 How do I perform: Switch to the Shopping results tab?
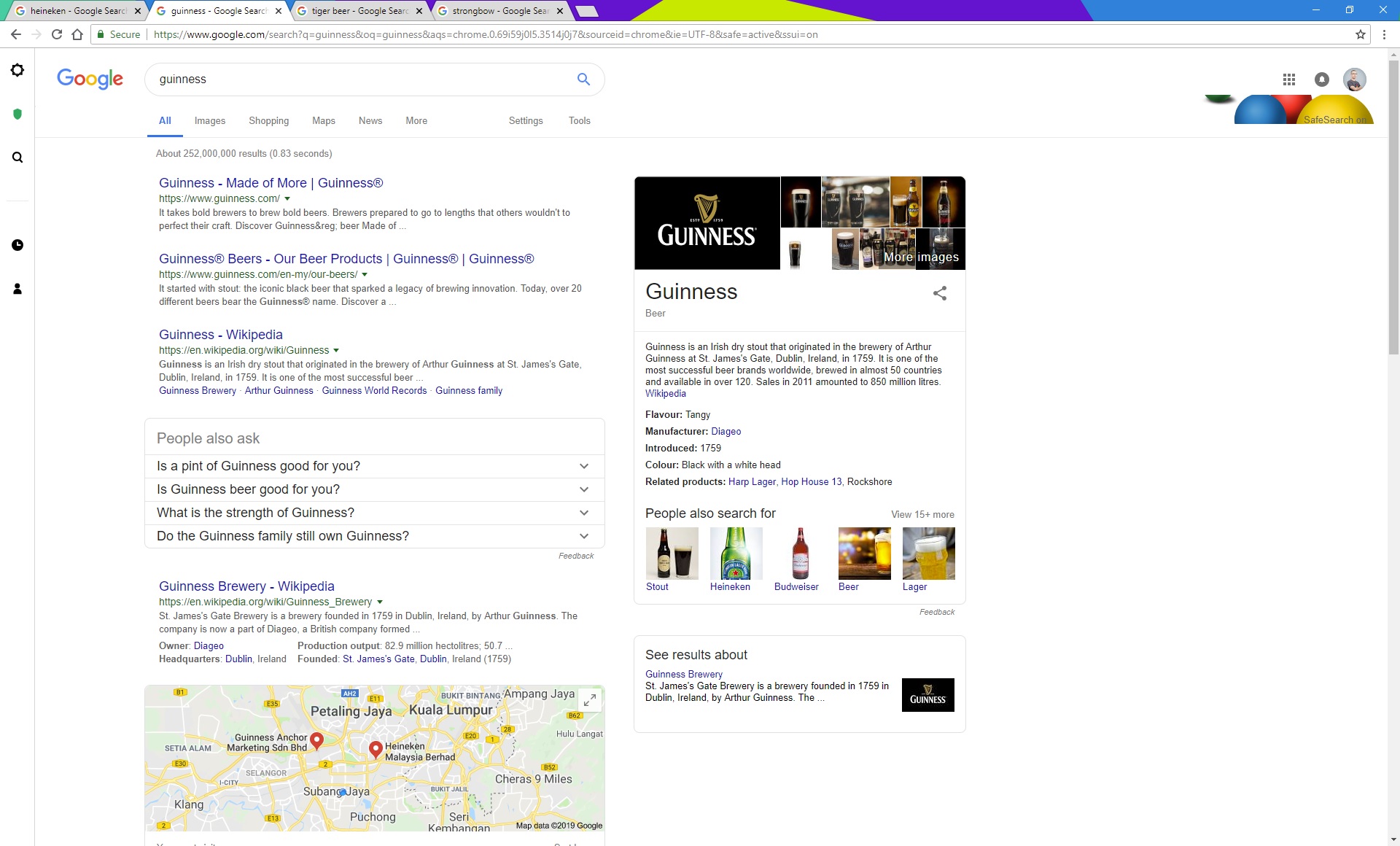pyautogui.click(x=269, y=120)
